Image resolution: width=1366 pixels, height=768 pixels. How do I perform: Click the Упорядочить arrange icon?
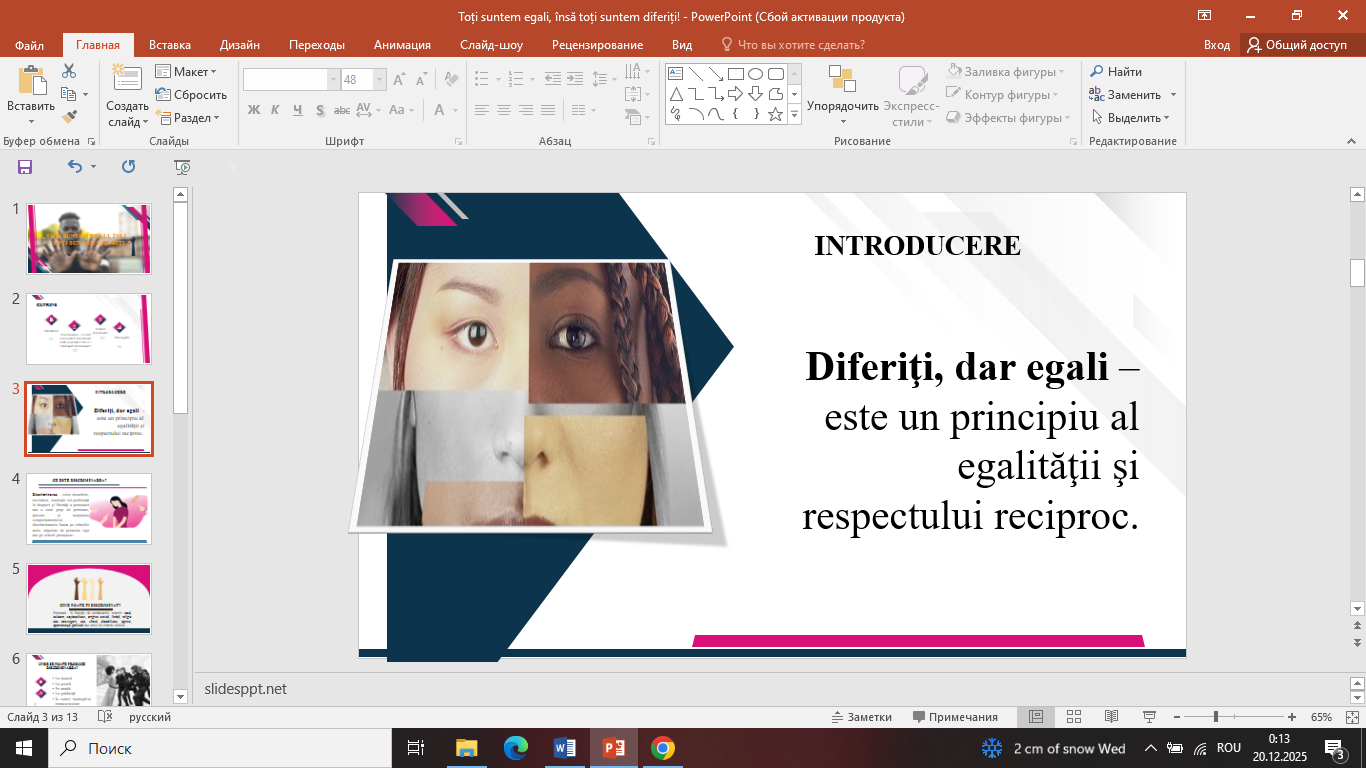[x=842, y=80]
